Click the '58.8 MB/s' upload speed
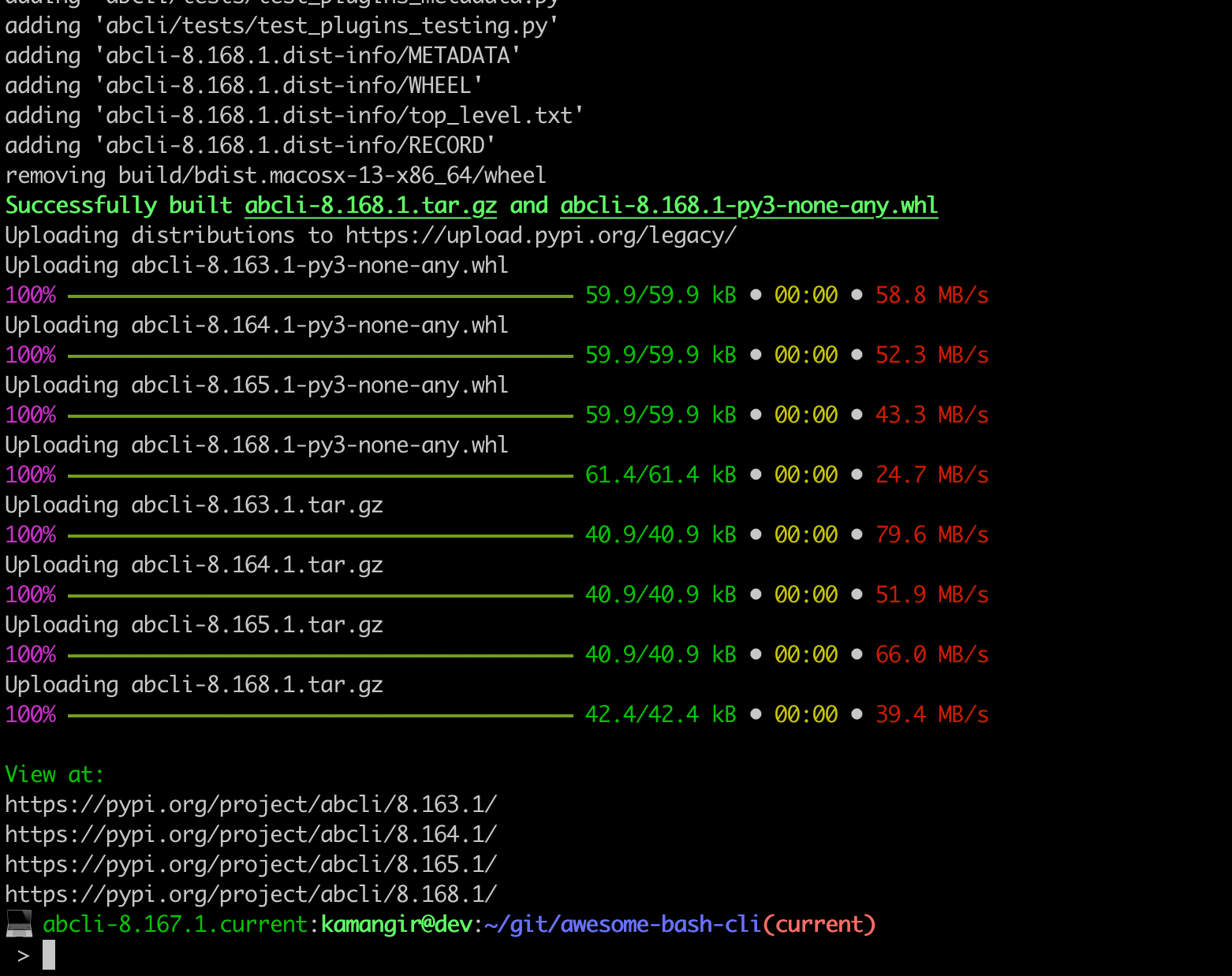The height and width of the screenshot is (976, 1232). (x=932, y=296)
